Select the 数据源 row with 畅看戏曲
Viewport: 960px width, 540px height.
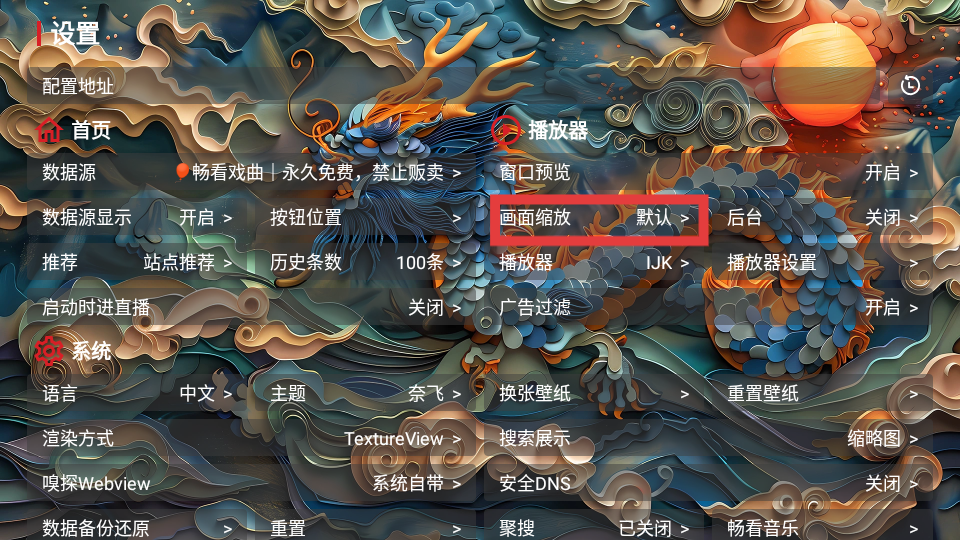[x=252, y=173]
